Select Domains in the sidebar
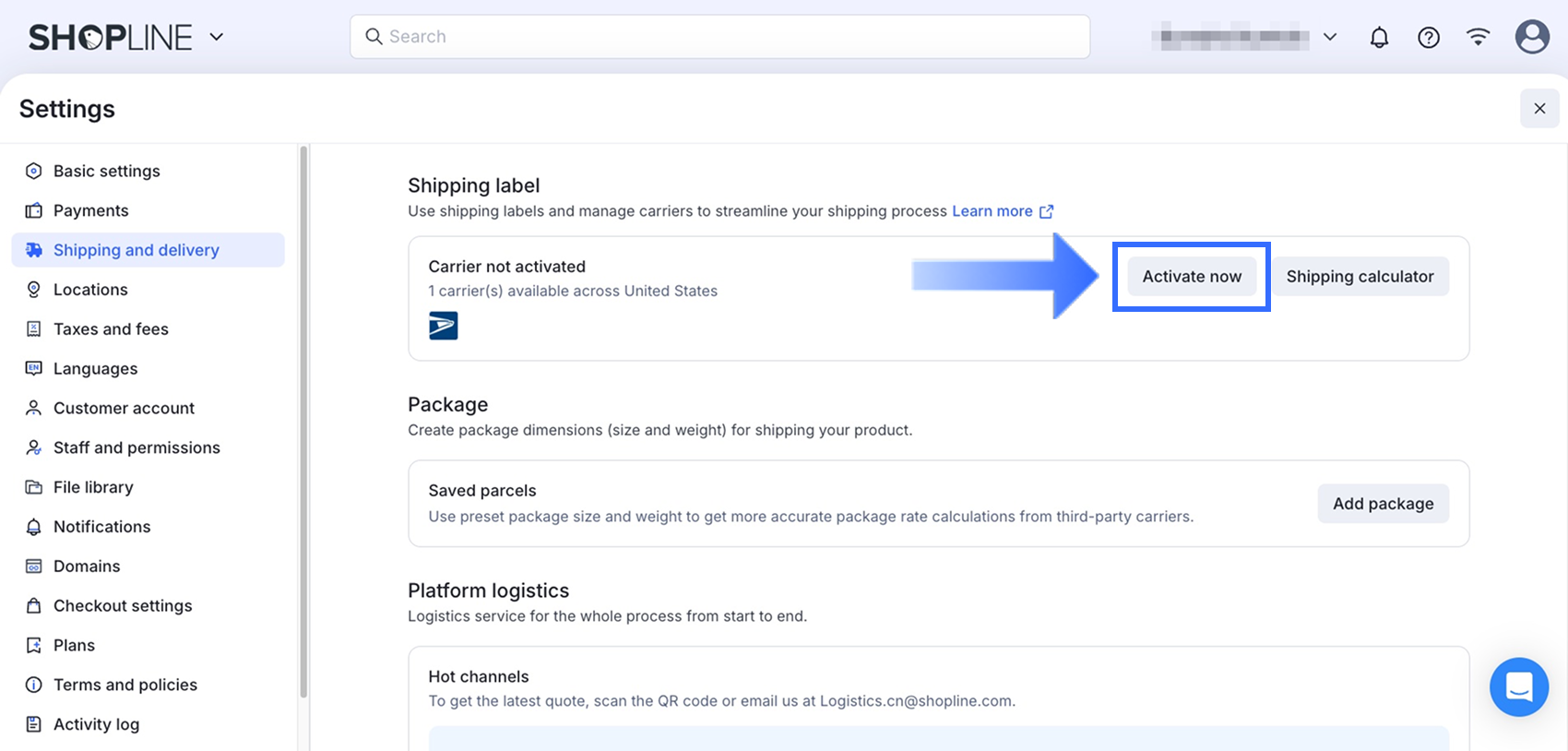The image size is (1568, 751). pyautogui.click(x=87, y=566)
